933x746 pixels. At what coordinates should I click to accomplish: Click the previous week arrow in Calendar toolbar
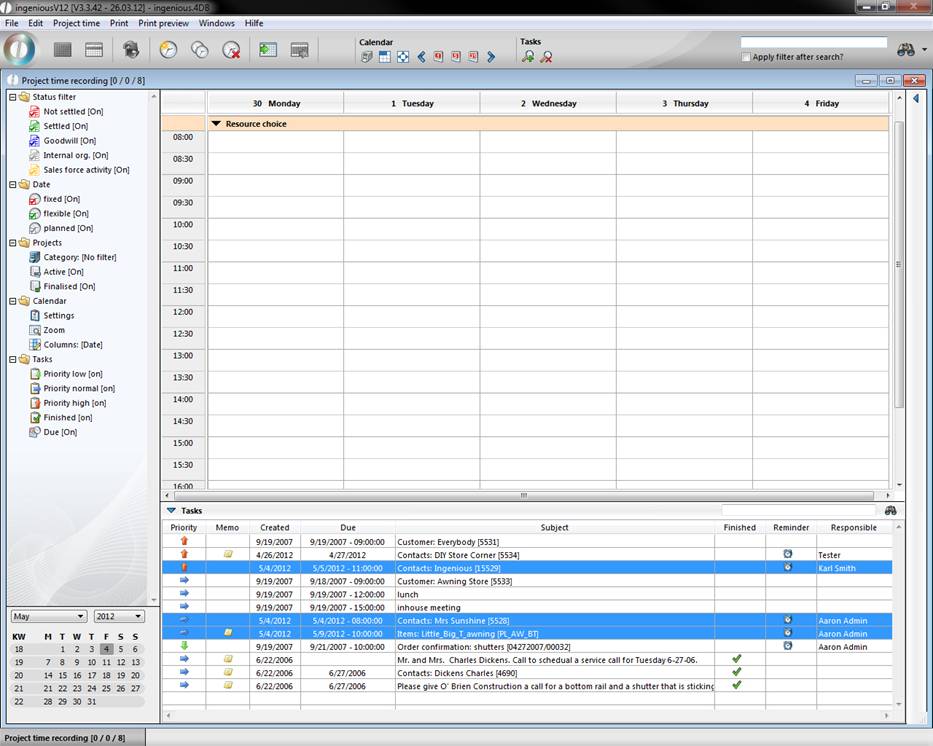click(x=421, y=57)
